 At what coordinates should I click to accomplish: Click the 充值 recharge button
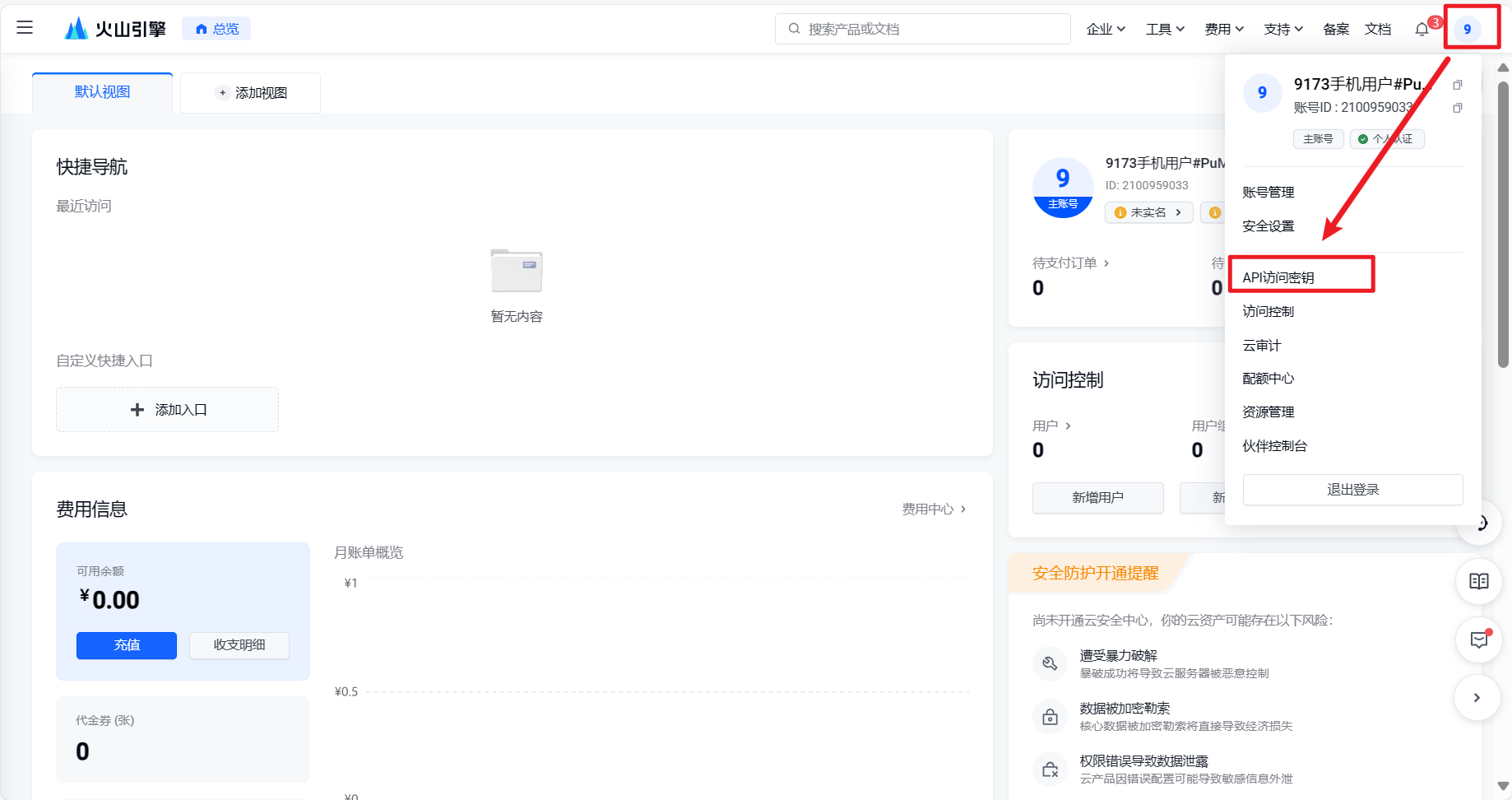pos(127,645)
